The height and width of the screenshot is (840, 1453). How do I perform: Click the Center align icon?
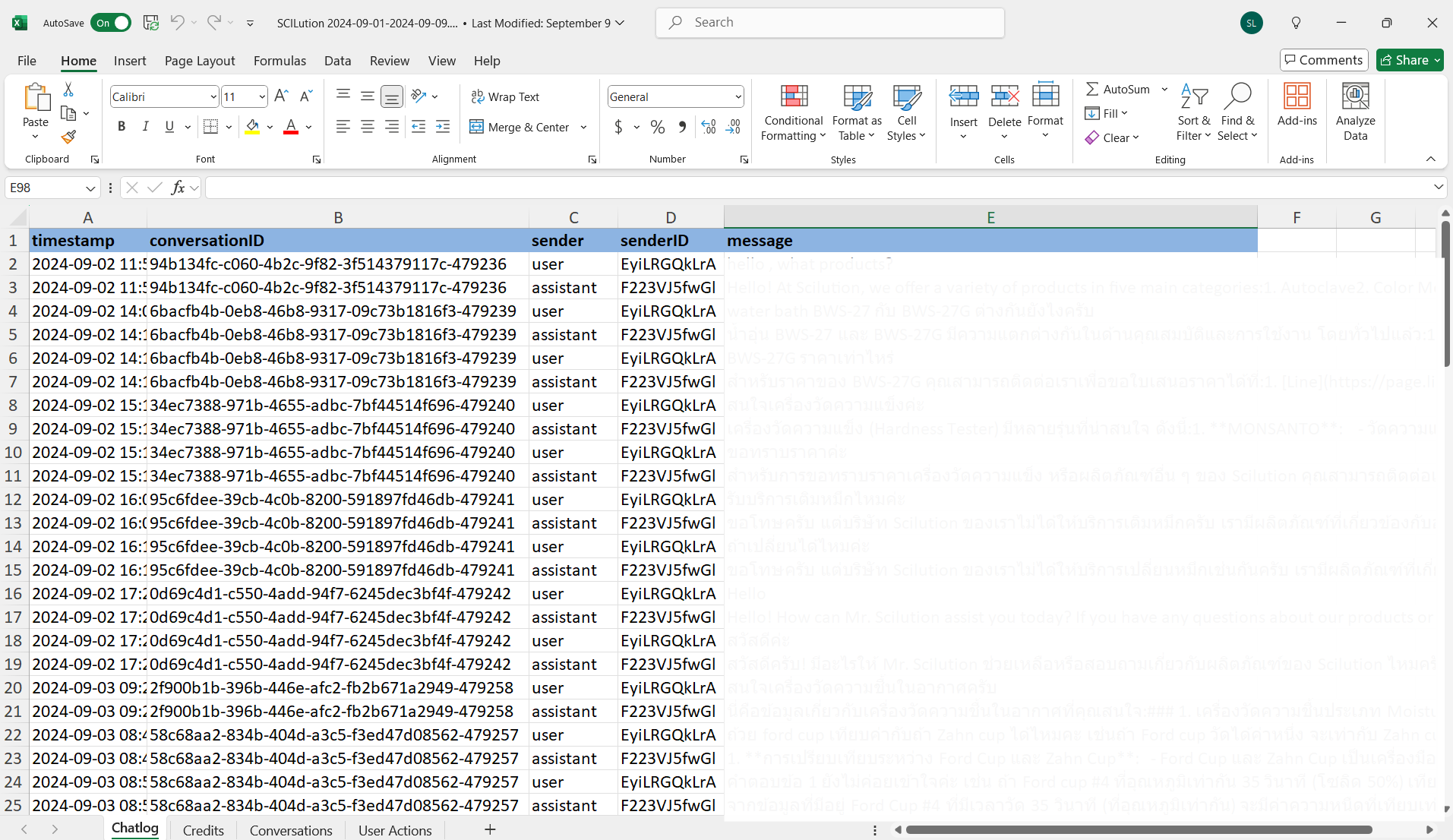tap(368, 127)
